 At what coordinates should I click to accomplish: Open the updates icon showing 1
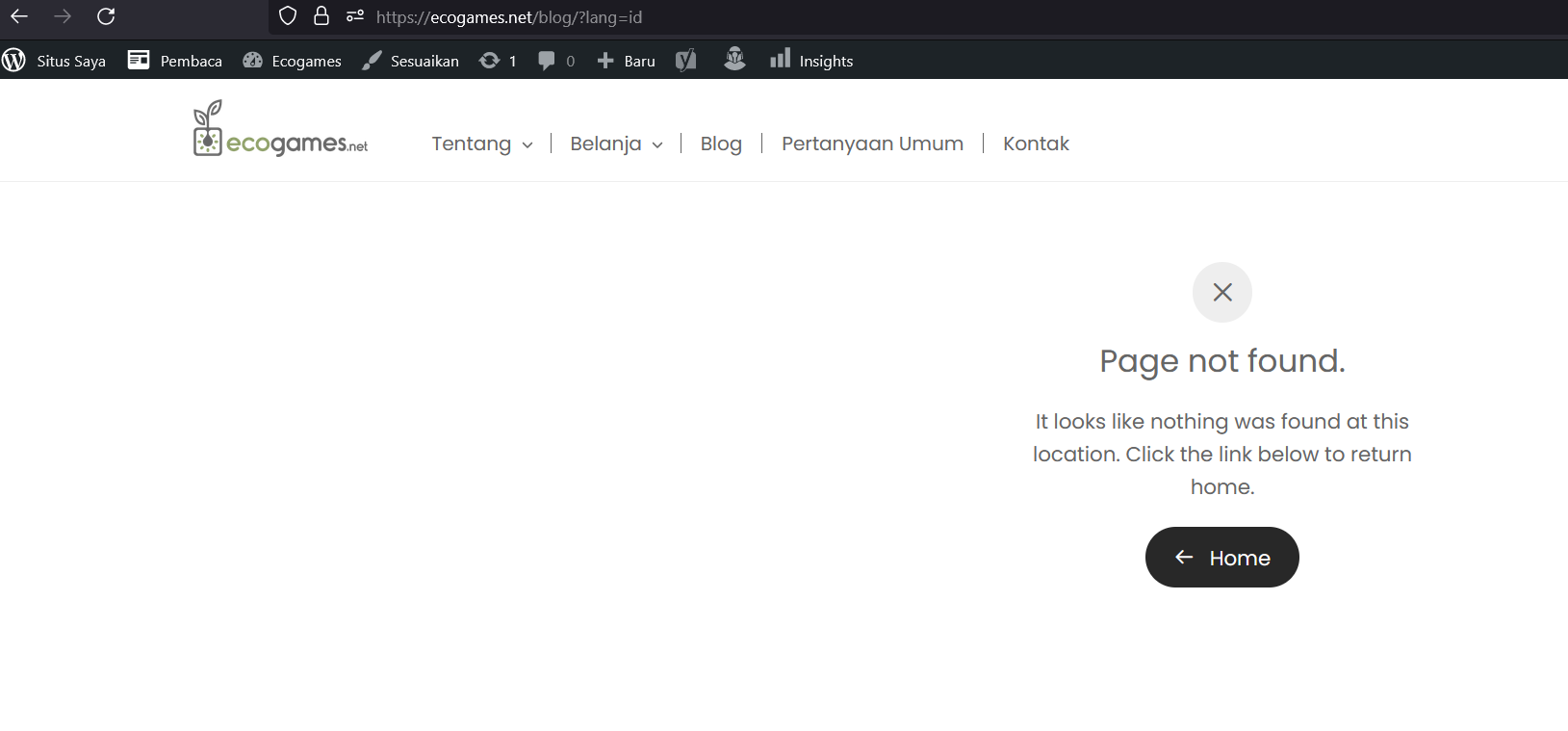point(498,61)
